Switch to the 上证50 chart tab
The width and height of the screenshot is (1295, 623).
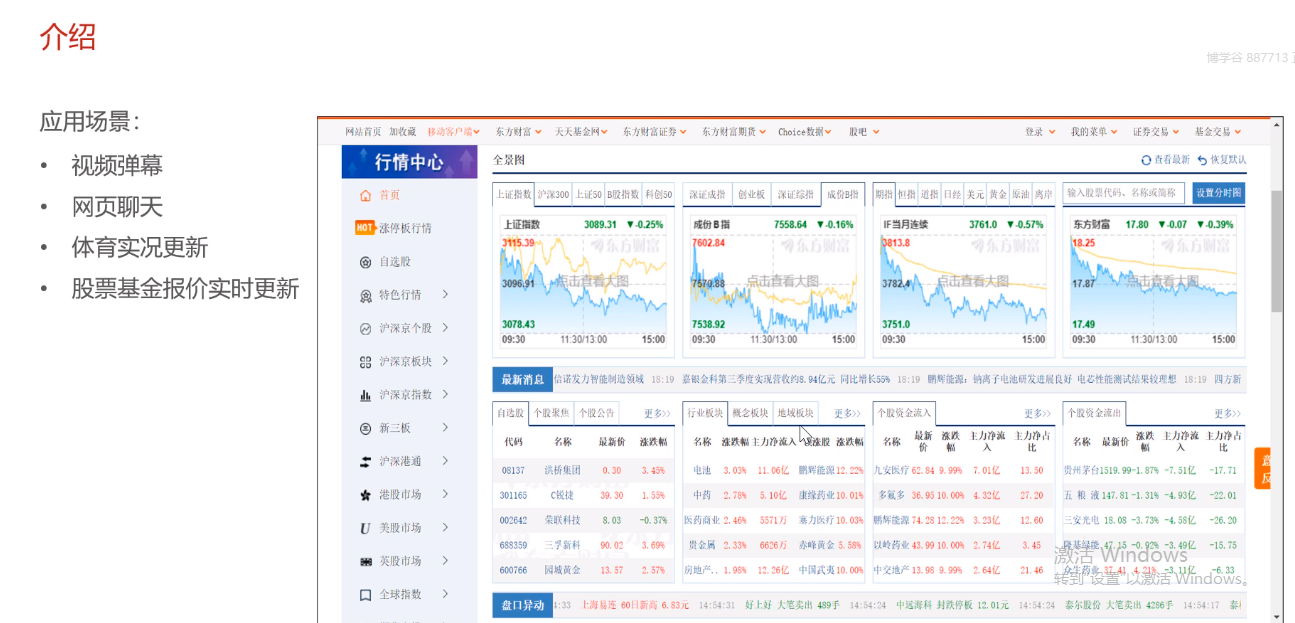588,194
